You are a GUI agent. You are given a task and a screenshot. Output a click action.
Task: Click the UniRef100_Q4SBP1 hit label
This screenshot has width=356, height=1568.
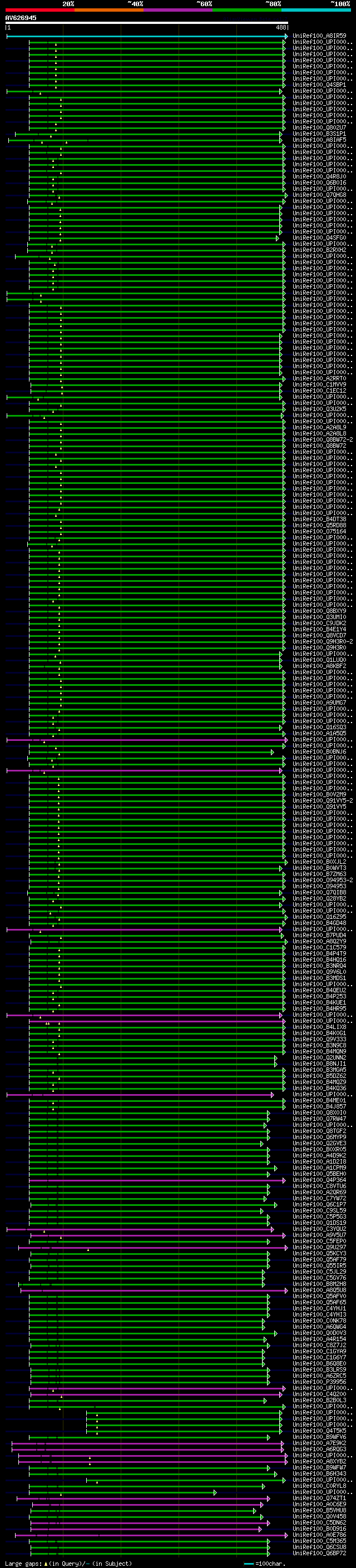319,85
